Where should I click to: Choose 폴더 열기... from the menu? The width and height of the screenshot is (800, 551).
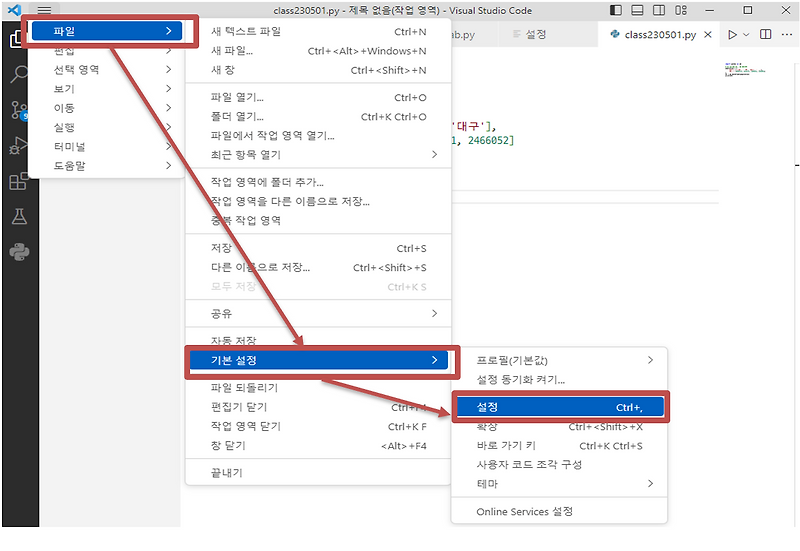(318, 117)
